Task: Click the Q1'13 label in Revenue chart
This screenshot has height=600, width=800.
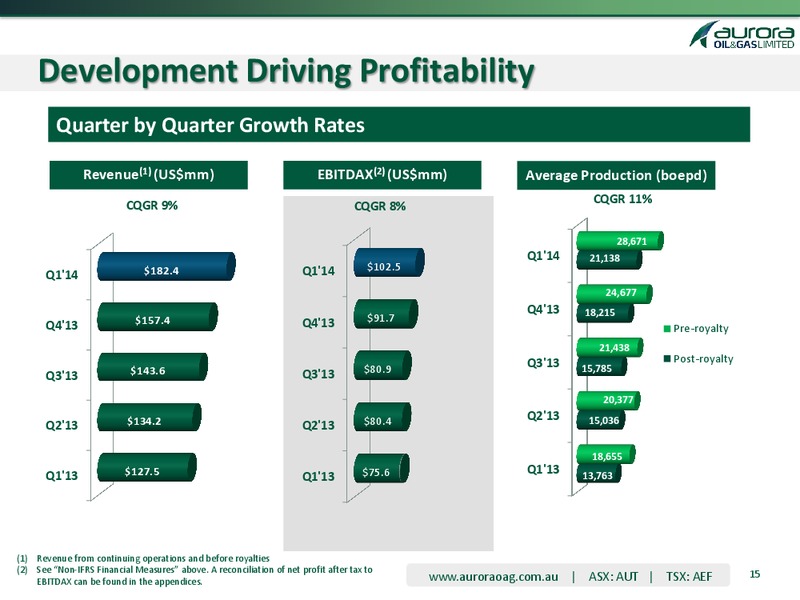Action: click(62, 476)
